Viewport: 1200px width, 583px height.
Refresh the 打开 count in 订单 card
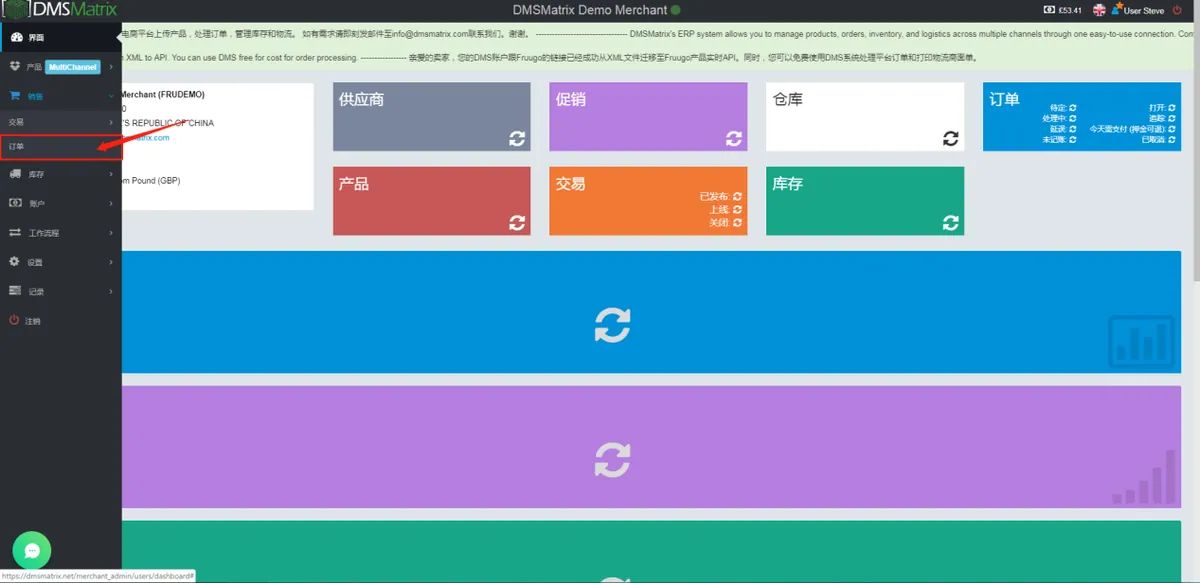1172,108
